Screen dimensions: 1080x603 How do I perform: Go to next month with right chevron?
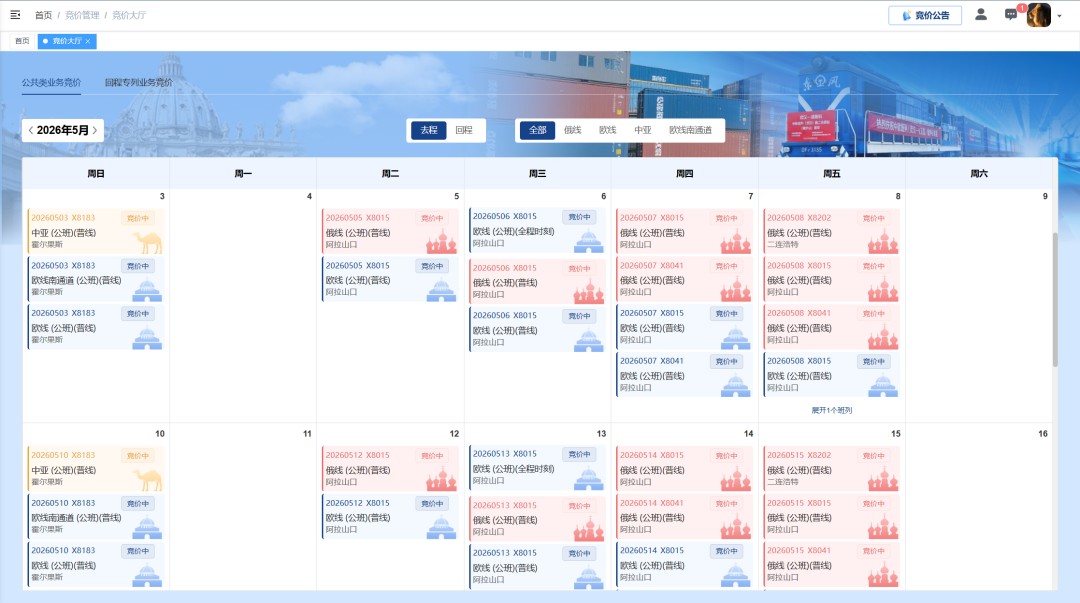[95, 130]
